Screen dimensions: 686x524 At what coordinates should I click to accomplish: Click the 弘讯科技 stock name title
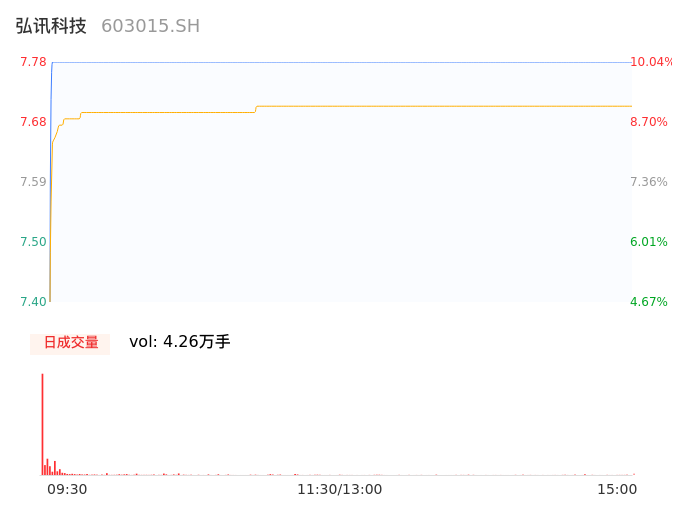(x=51, y=26)
